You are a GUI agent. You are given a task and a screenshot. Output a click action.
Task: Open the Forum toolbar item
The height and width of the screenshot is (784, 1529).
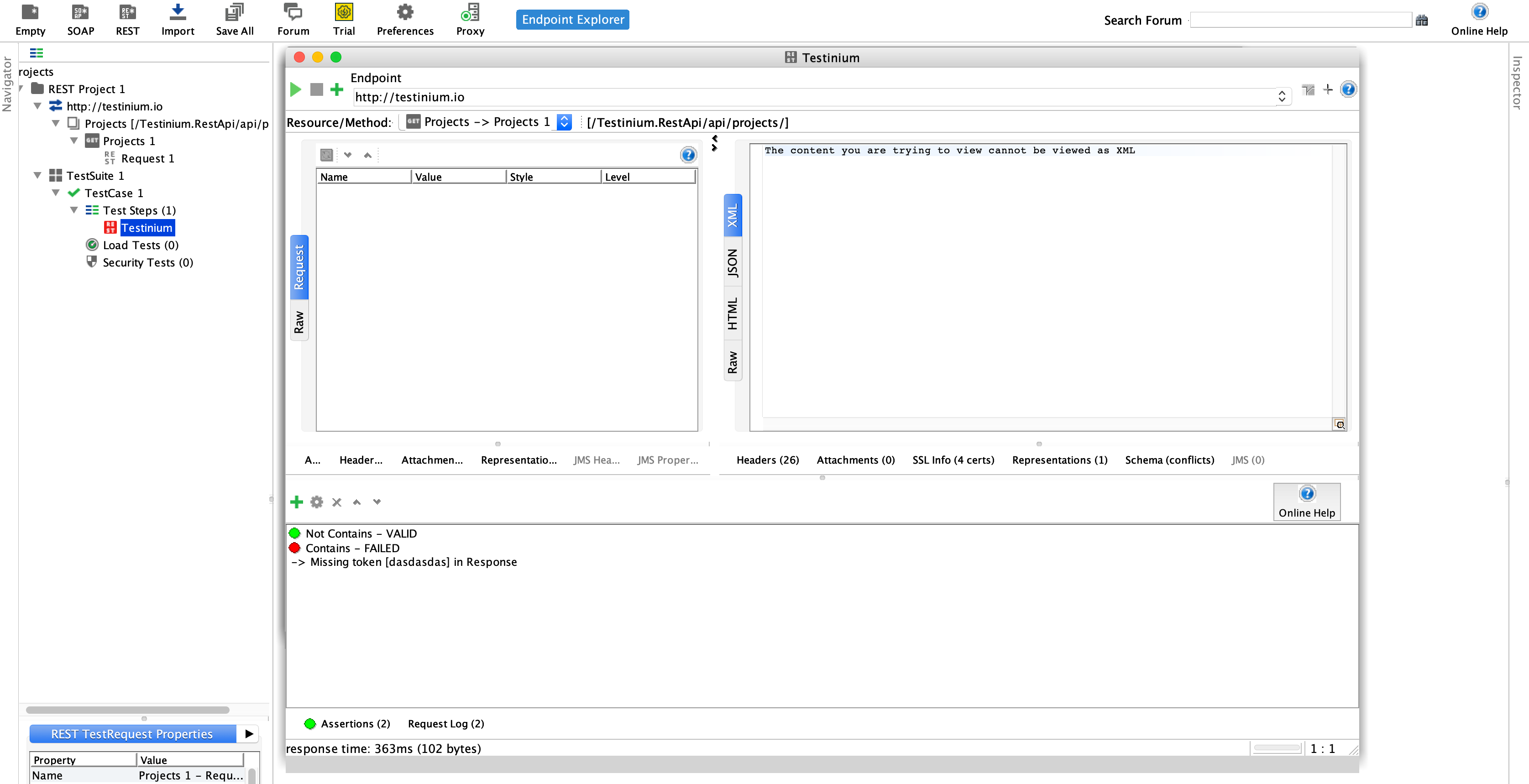coord(293,20)
